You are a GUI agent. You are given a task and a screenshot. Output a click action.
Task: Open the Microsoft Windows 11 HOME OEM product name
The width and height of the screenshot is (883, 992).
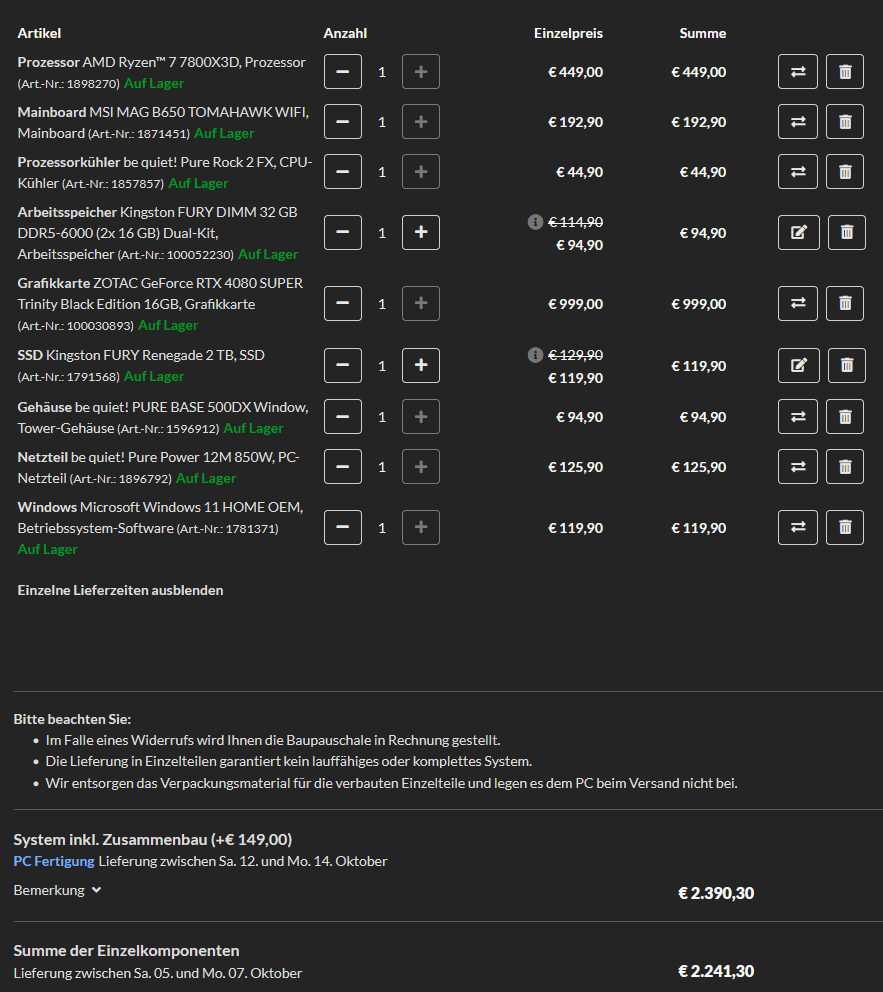pos(161,518)
